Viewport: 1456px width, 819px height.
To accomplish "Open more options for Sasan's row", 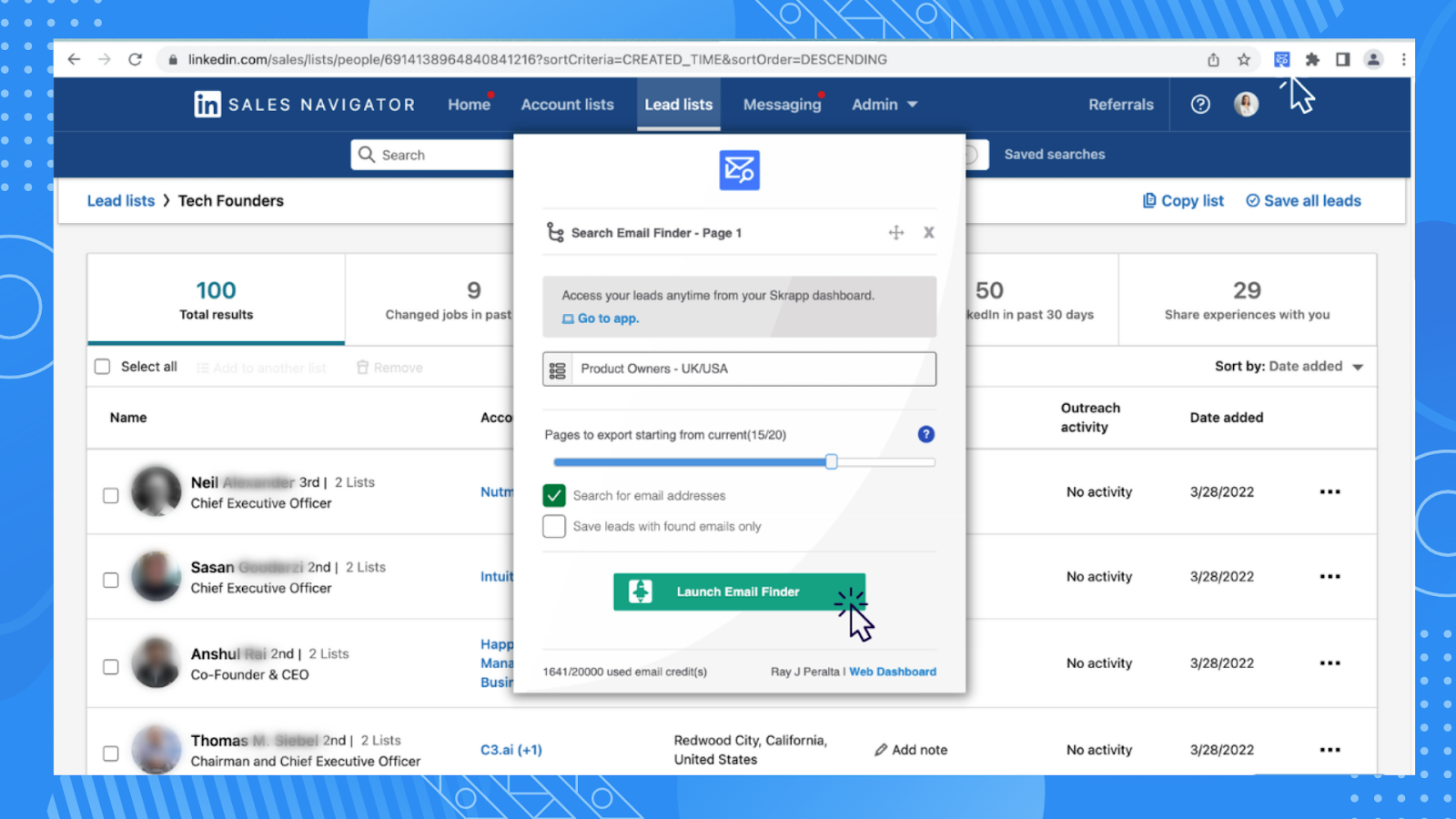I will [x=1330, y=577].
